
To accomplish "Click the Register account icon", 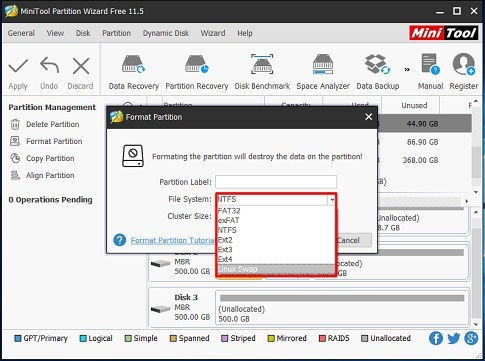I will (463, 64).
